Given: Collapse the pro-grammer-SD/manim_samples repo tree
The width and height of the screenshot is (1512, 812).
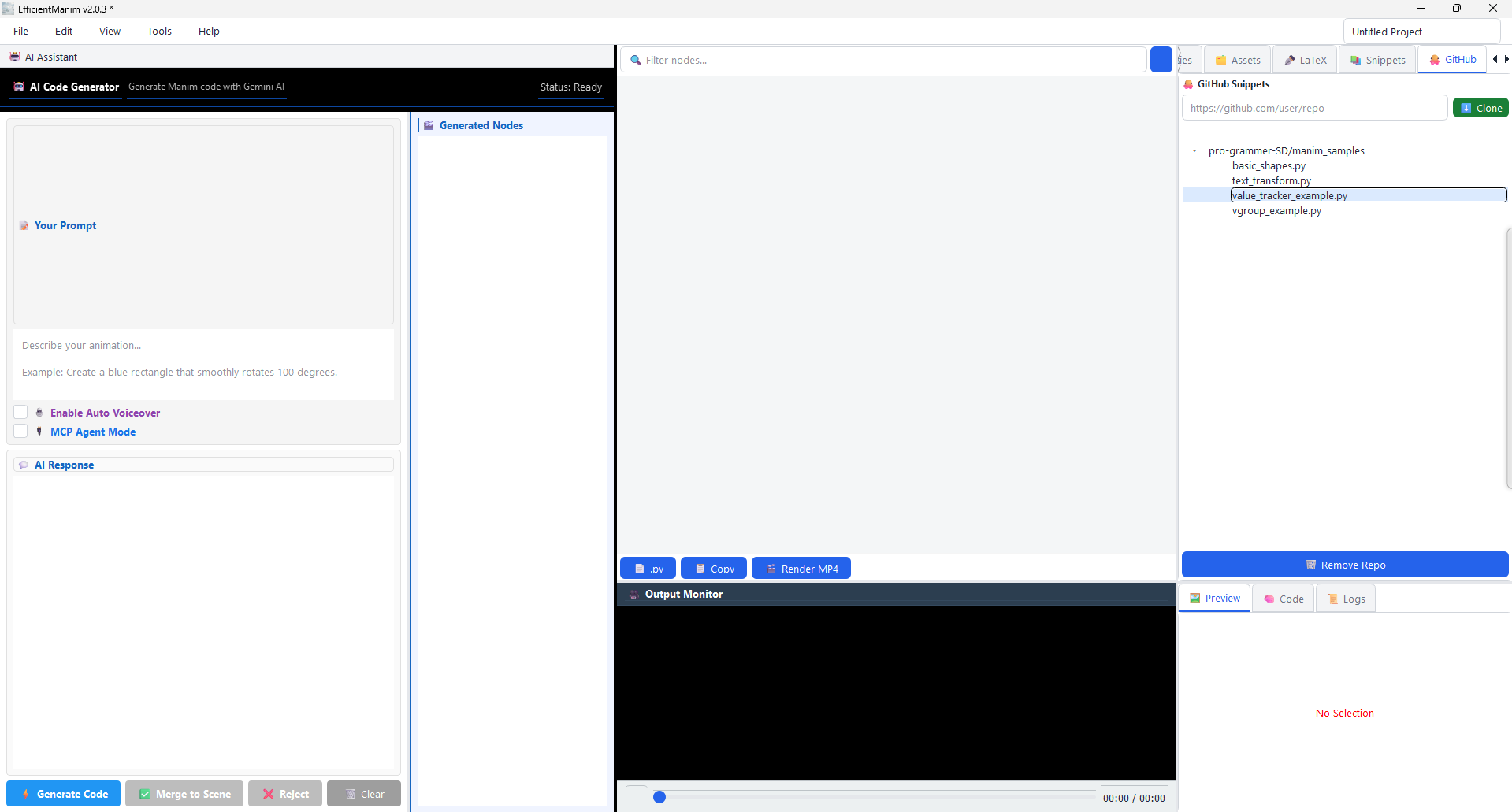Looking at the screenshot, I should 1194,150.
